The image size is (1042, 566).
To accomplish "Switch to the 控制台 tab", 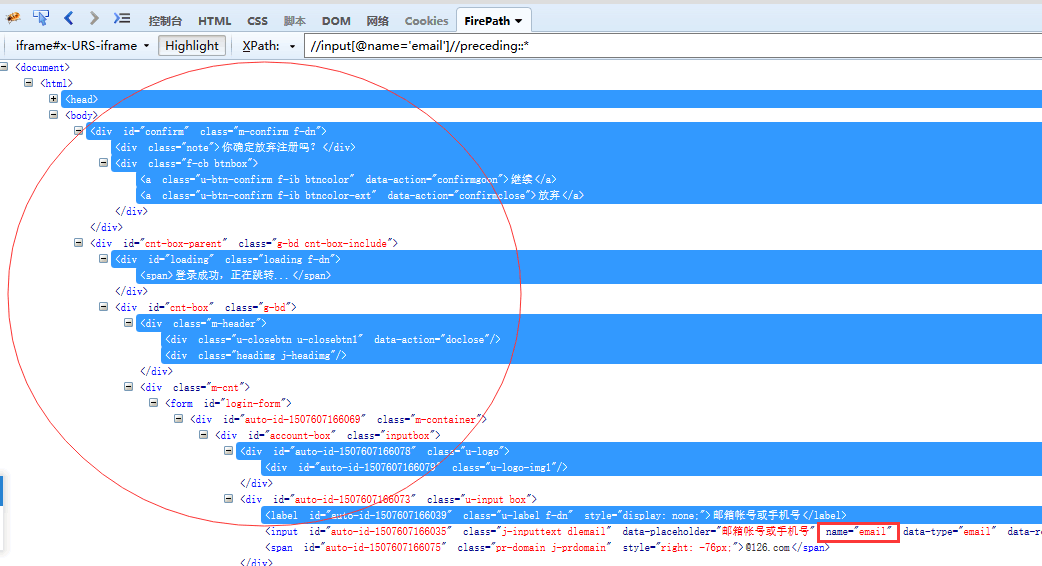I will 165,21.
